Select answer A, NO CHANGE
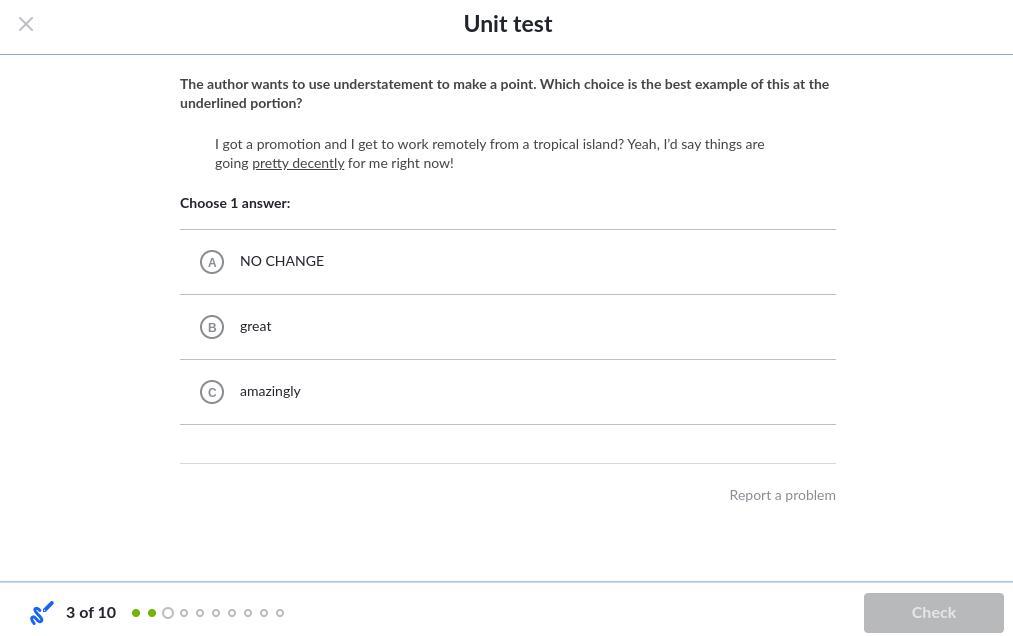 [x=212, y=262]
